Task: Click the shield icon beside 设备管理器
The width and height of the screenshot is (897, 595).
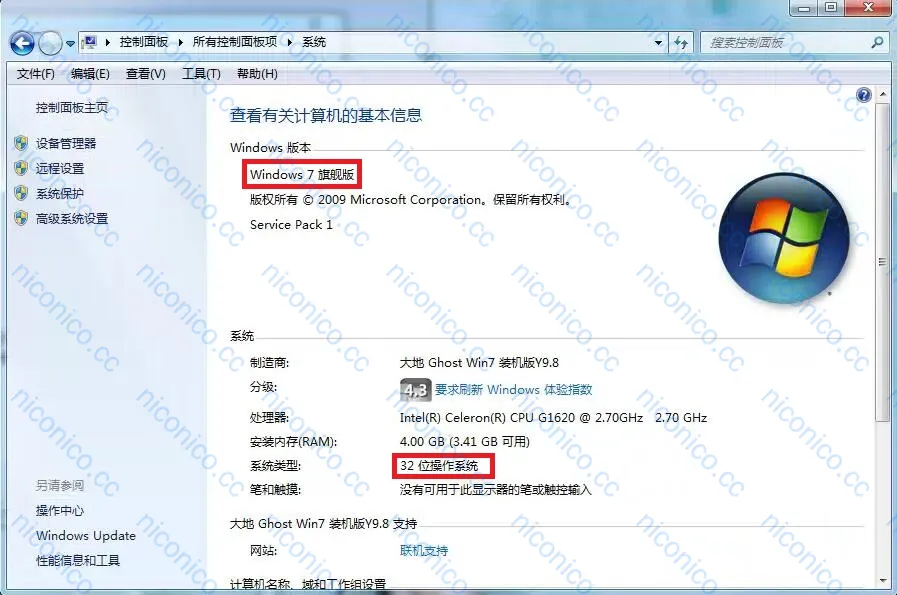Action: [21, 143]
